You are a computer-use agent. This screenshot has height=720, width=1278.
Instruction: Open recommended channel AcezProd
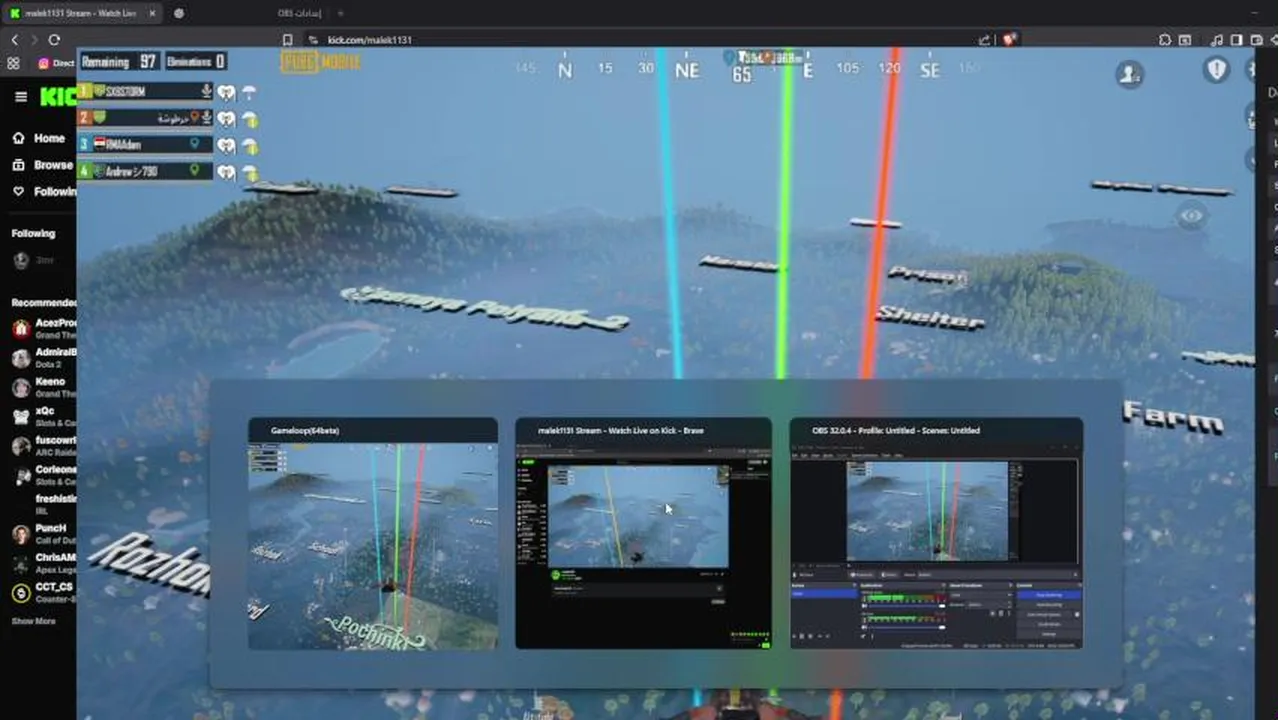pyautogui.click(x=43, y=329)
